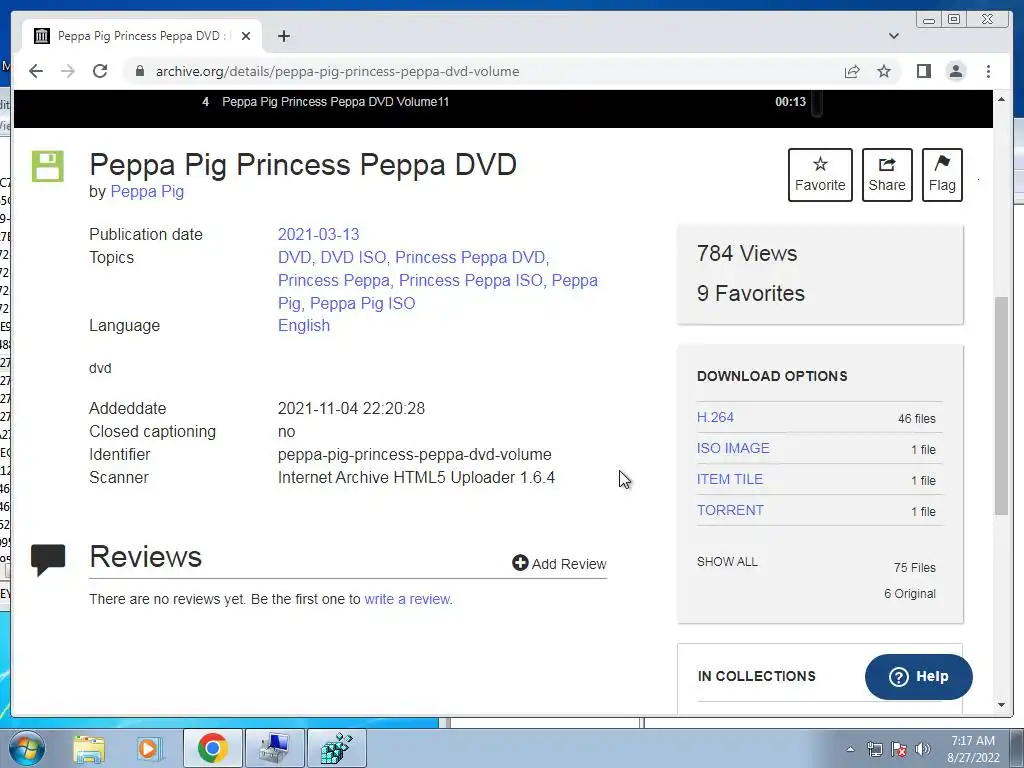The image size is (1024, 768).
Task: Flag this item with flag icon
Action: pos(942,175)
